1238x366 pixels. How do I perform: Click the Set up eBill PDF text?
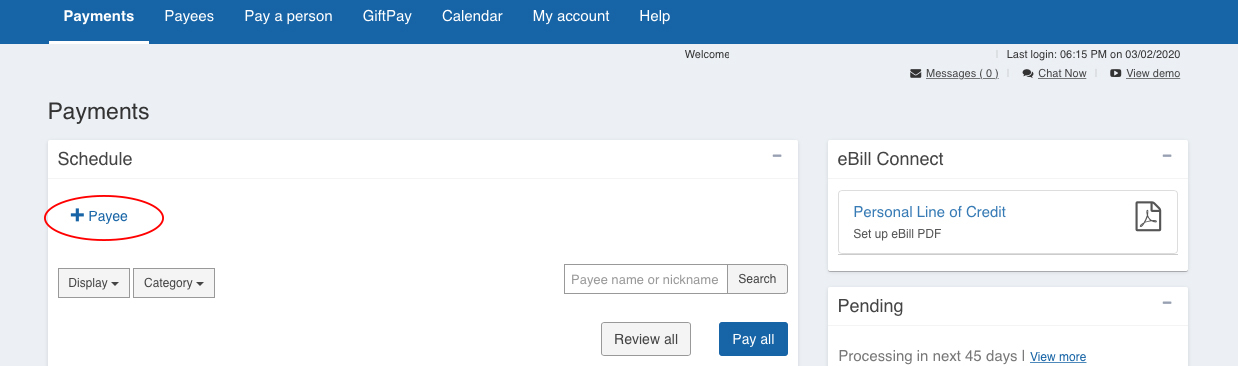click(897, 235)
